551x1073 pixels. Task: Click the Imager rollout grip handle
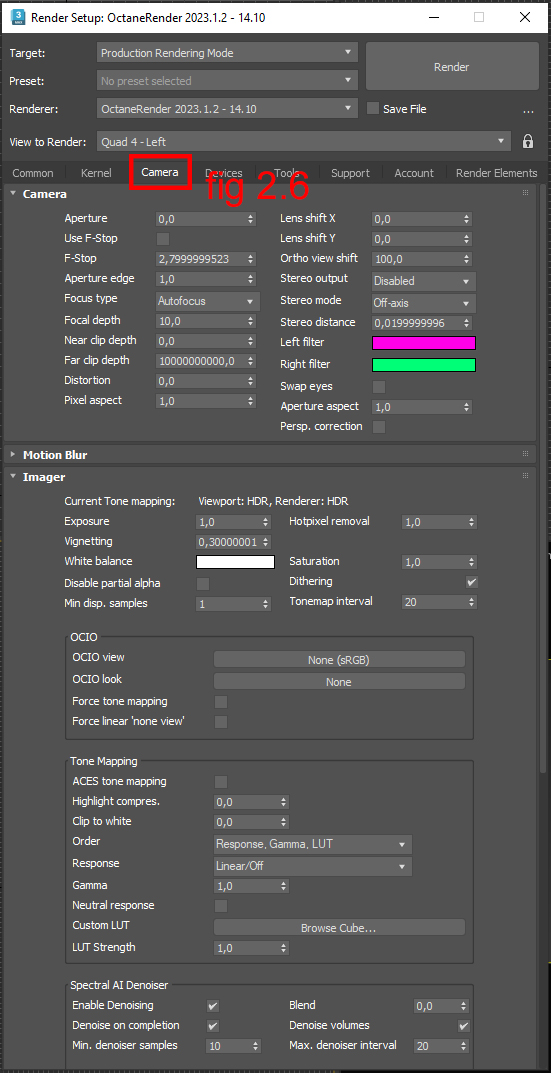(526, 476)
